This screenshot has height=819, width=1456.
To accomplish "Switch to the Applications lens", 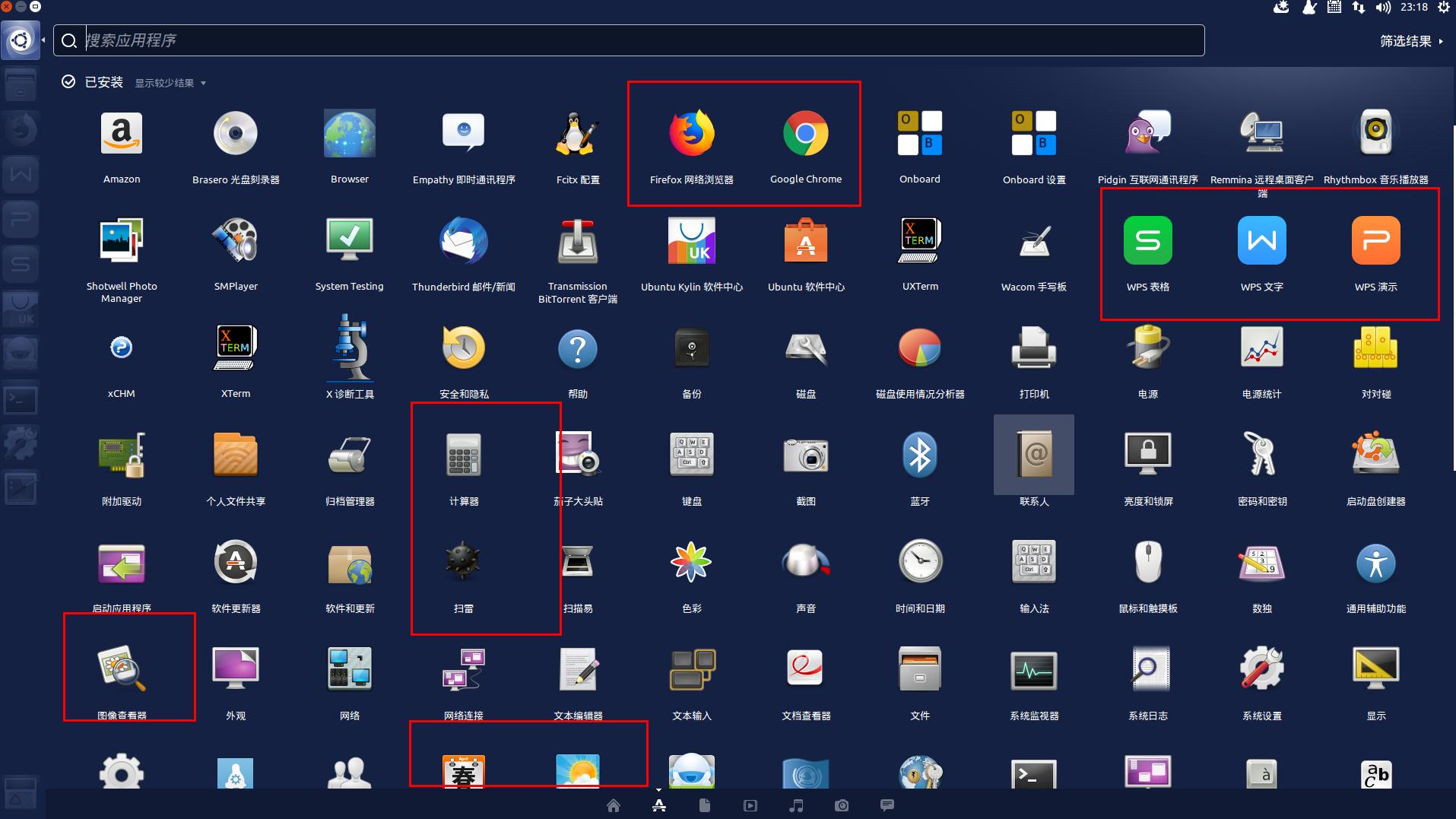I will pyautogui.click(x=659, y=805).
